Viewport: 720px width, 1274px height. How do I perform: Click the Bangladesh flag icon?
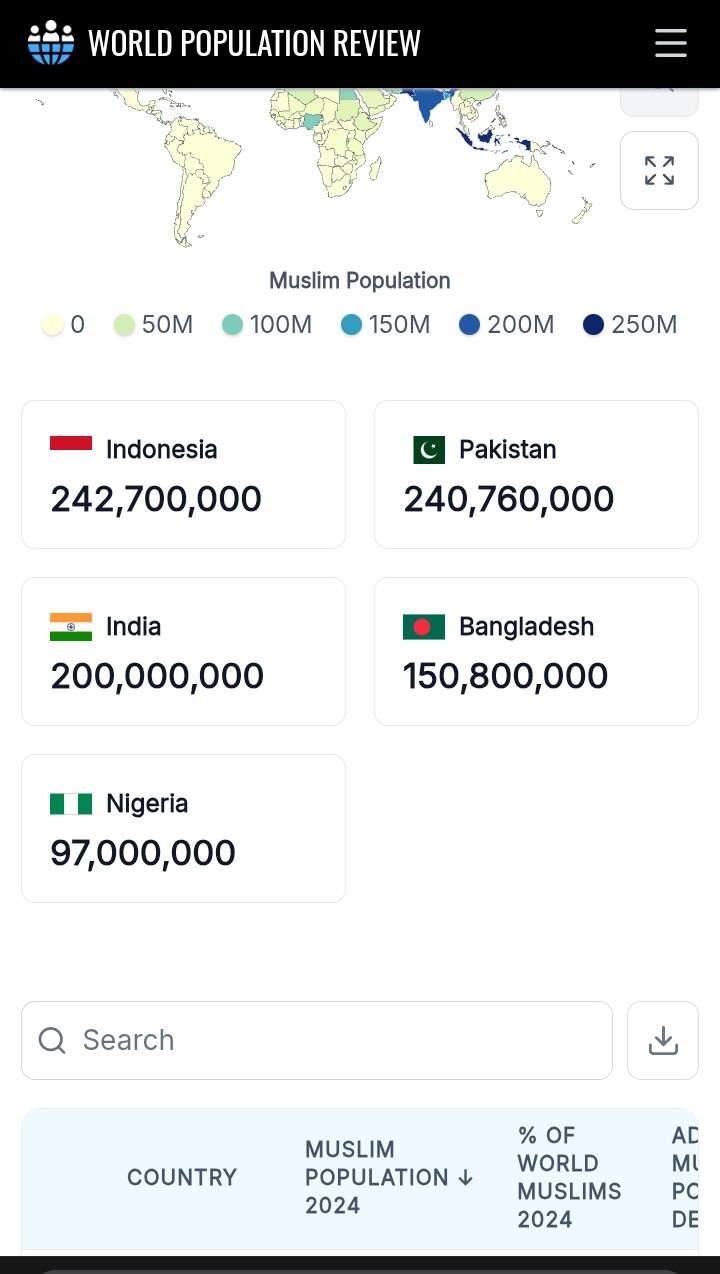(x=424, y=627)
